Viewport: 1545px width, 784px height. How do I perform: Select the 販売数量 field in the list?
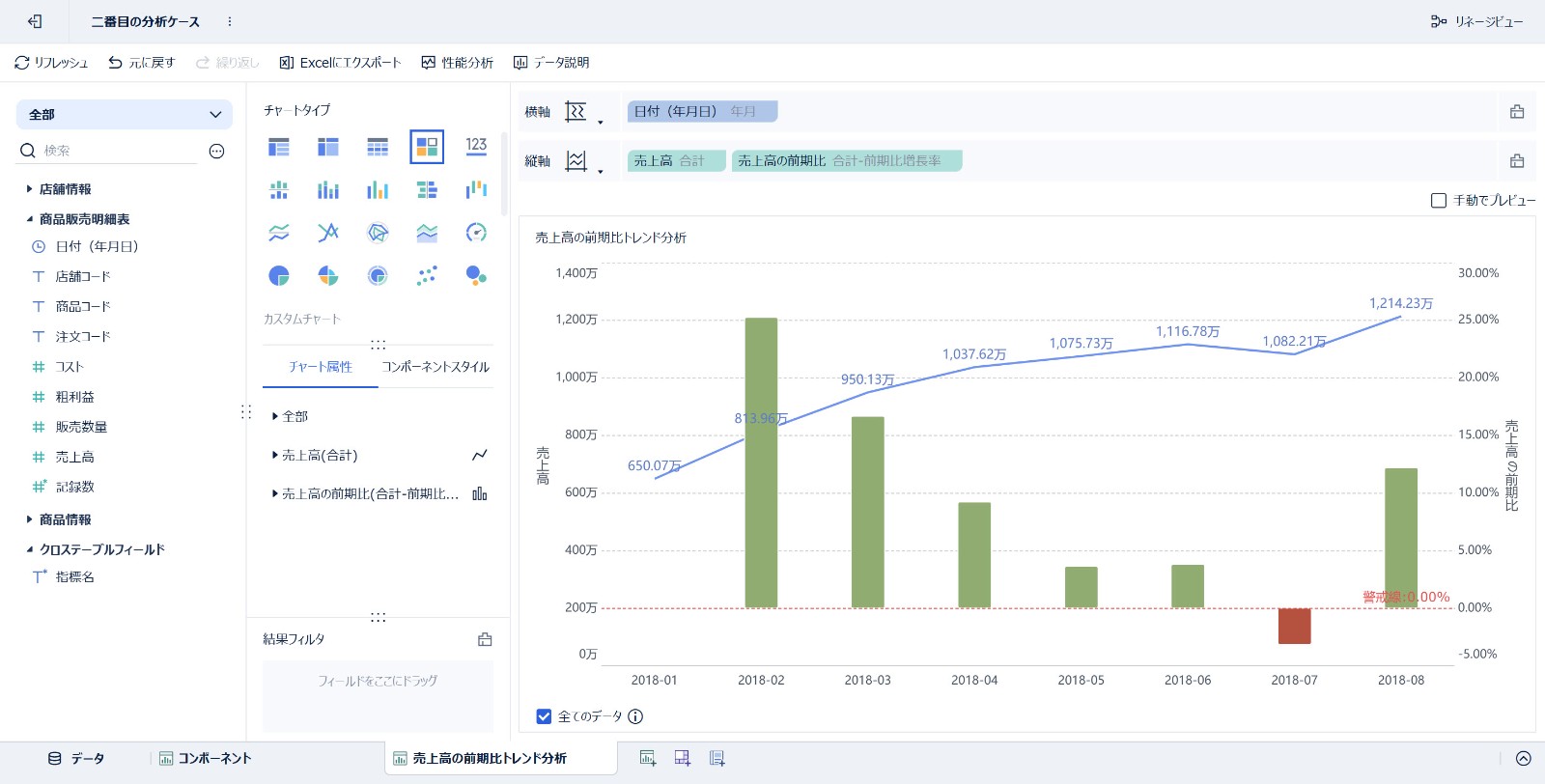pyautogui.click(x=81, y=427)
